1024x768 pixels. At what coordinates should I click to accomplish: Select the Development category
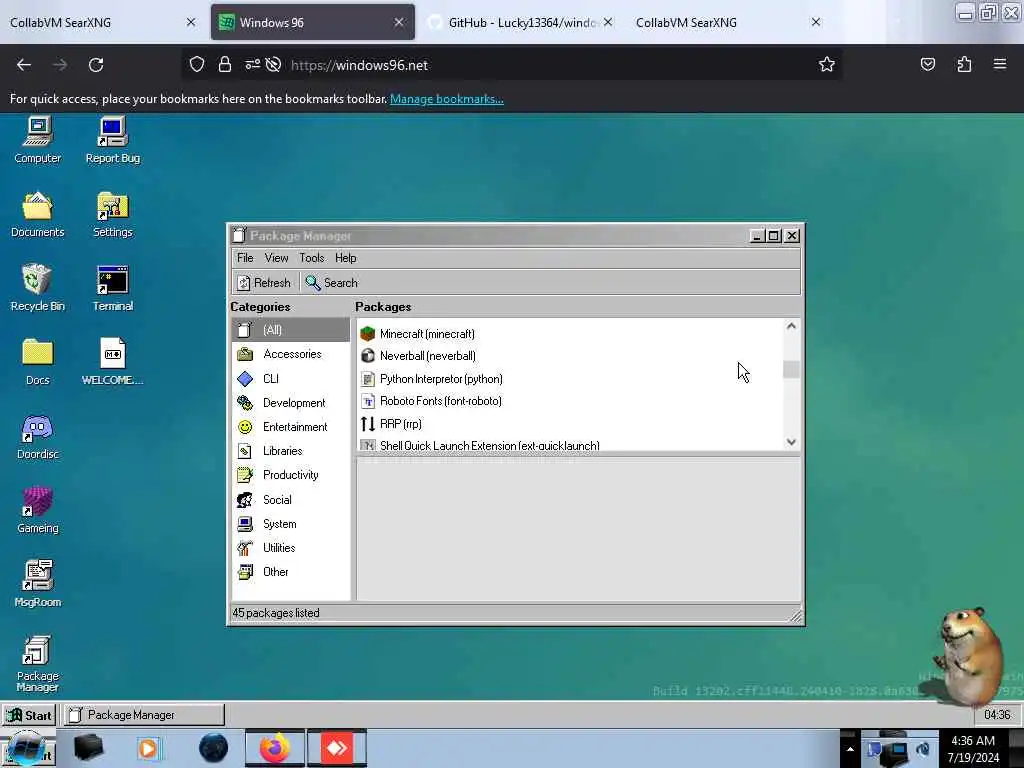coord(291,403)
